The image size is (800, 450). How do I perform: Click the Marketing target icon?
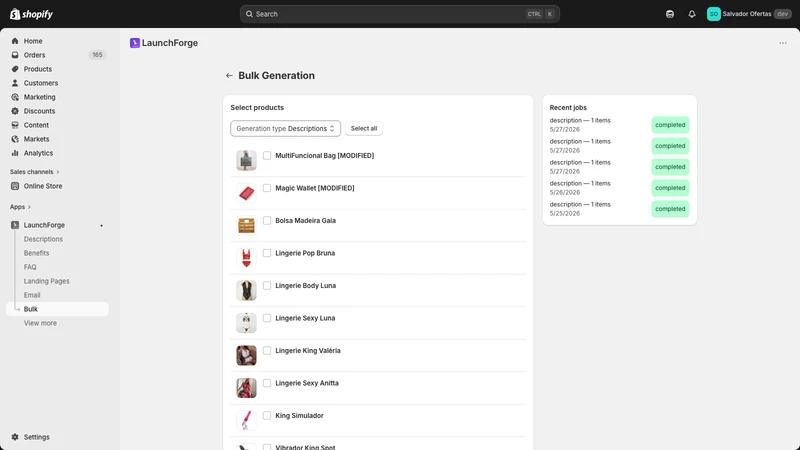15,97
